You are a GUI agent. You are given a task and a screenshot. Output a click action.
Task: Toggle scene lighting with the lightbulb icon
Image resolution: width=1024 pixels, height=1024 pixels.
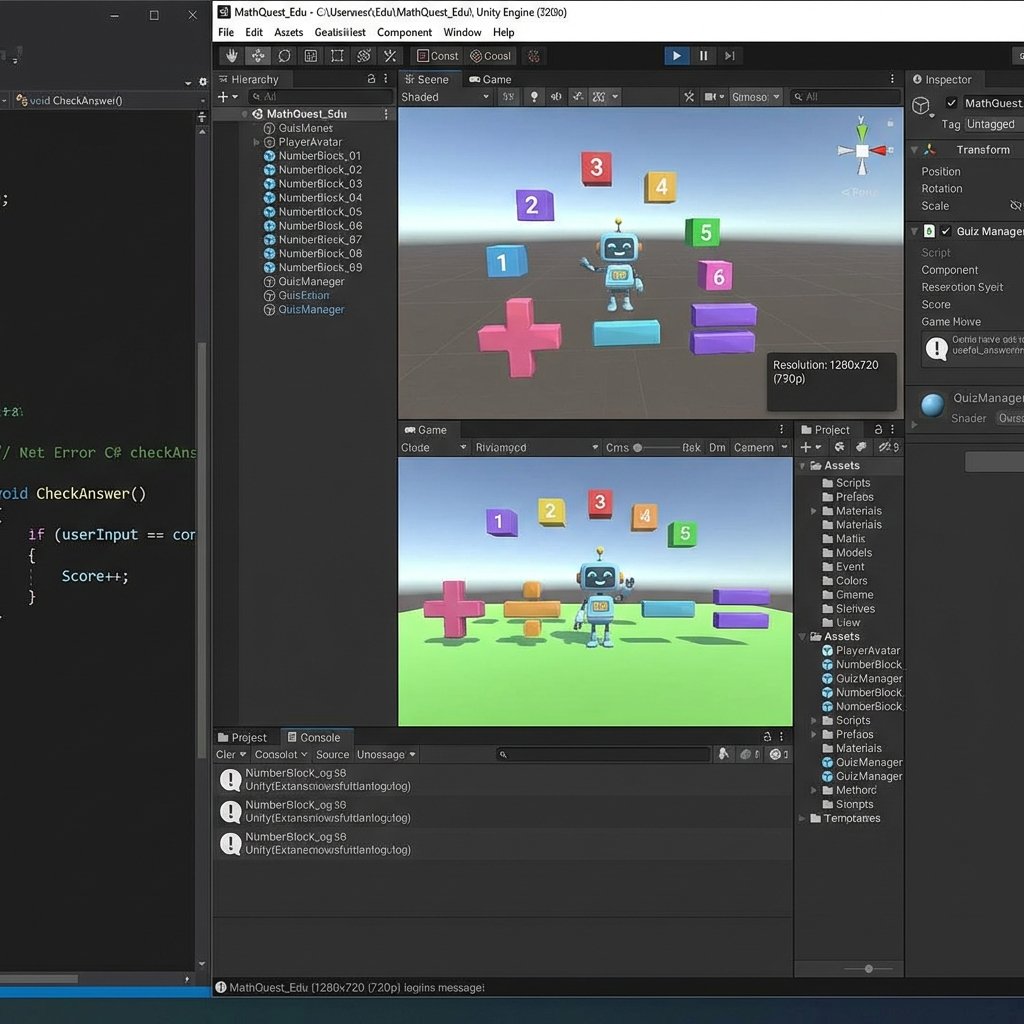[x=534, y=97]
